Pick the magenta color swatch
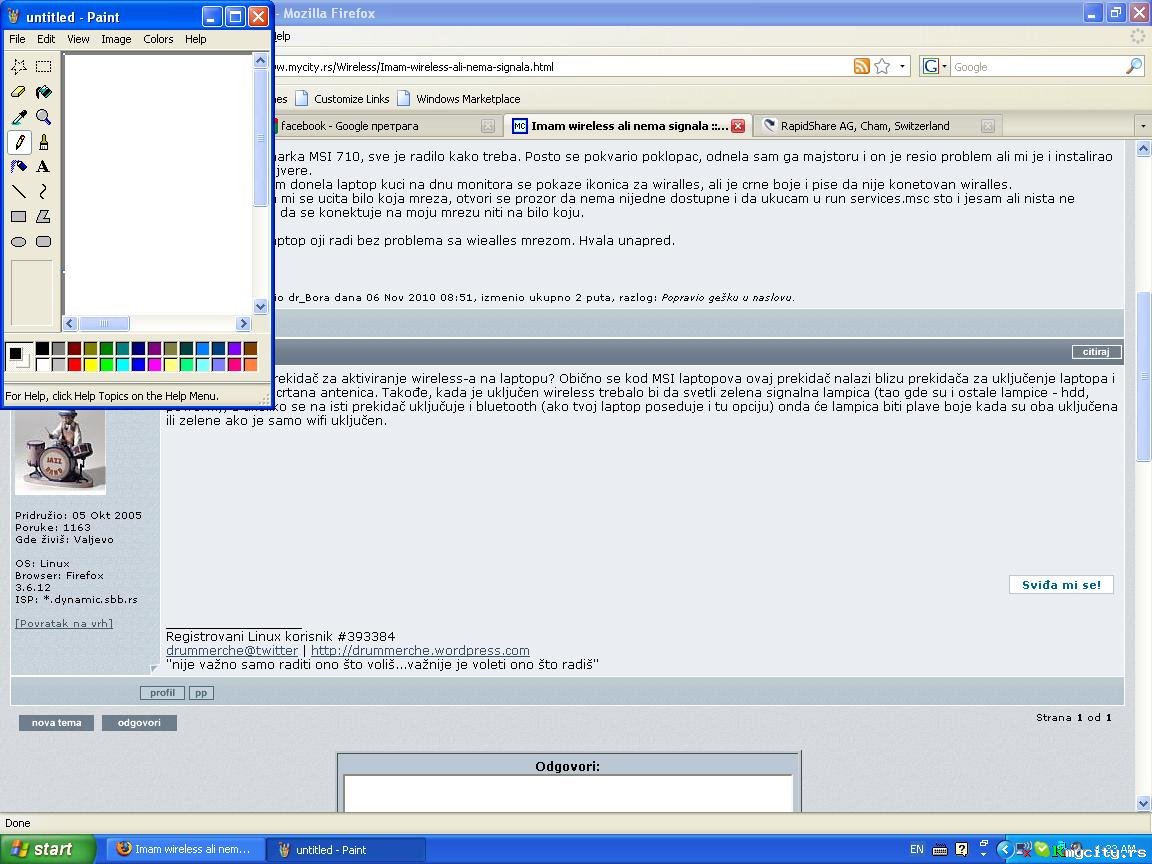 (154, 364)
